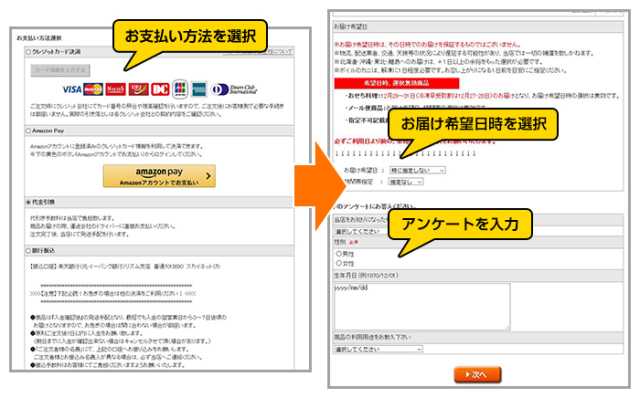Image resolution: width=640 pixels, height=398 pixels.
Task: Select the クレジットカード決済 radio button
Action: [28, 52]
